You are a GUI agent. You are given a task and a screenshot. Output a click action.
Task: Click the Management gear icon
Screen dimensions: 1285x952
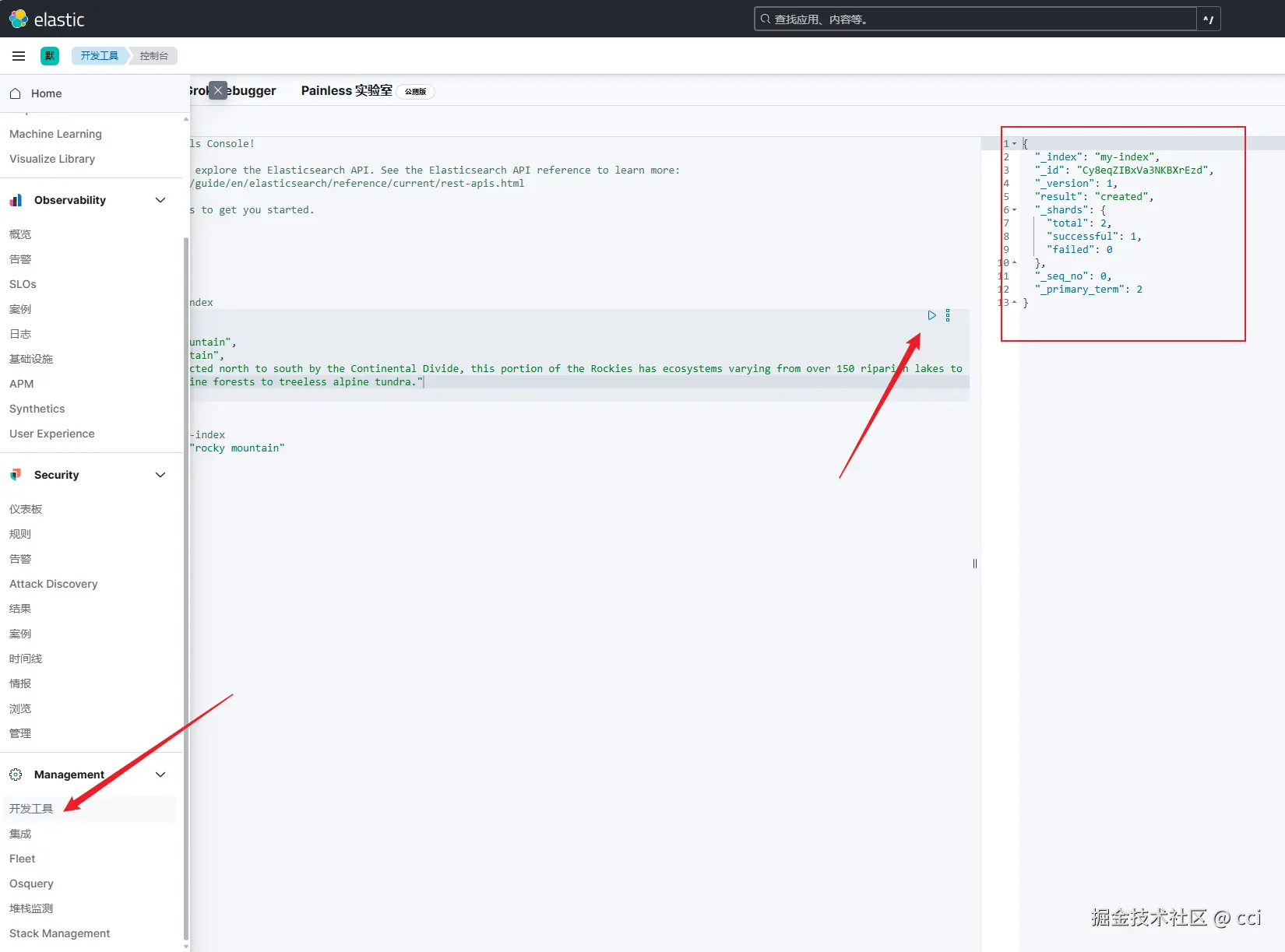click(16, 775)
